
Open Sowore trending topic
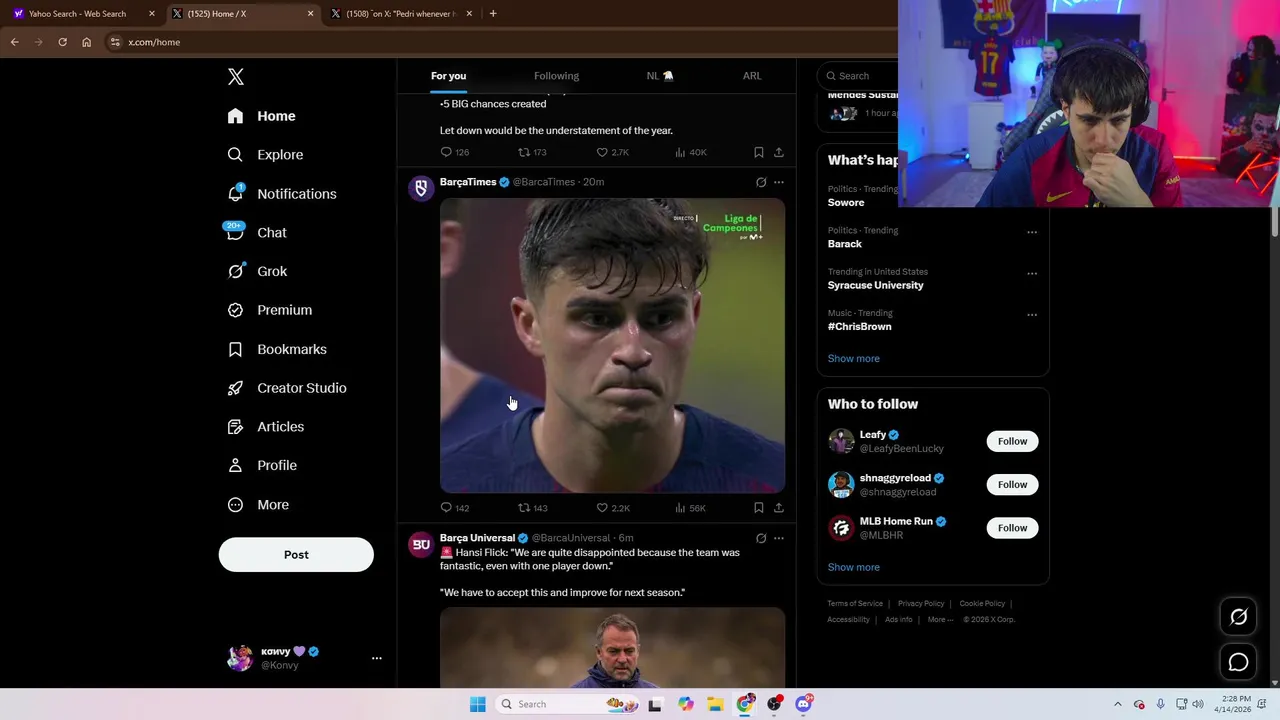[846, 202]
